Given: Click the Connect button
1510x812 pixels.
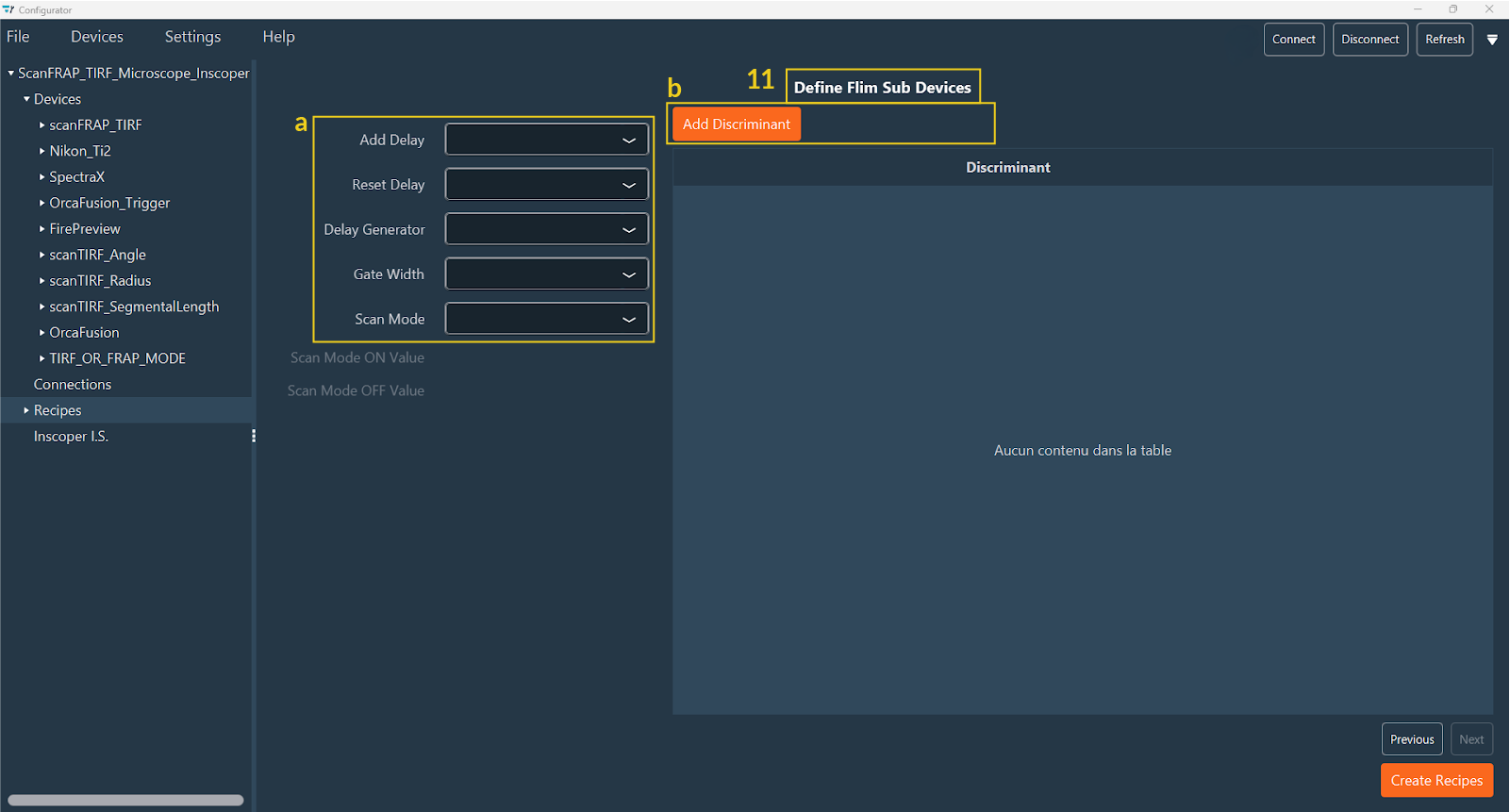Looking at the screenshot, I should [1293, 40].
